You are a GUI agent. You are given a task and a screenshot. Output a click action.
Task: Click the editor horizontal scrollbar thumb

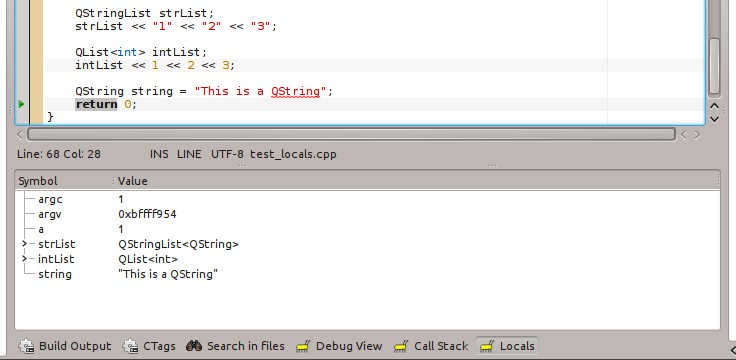(x=351, y=135)
